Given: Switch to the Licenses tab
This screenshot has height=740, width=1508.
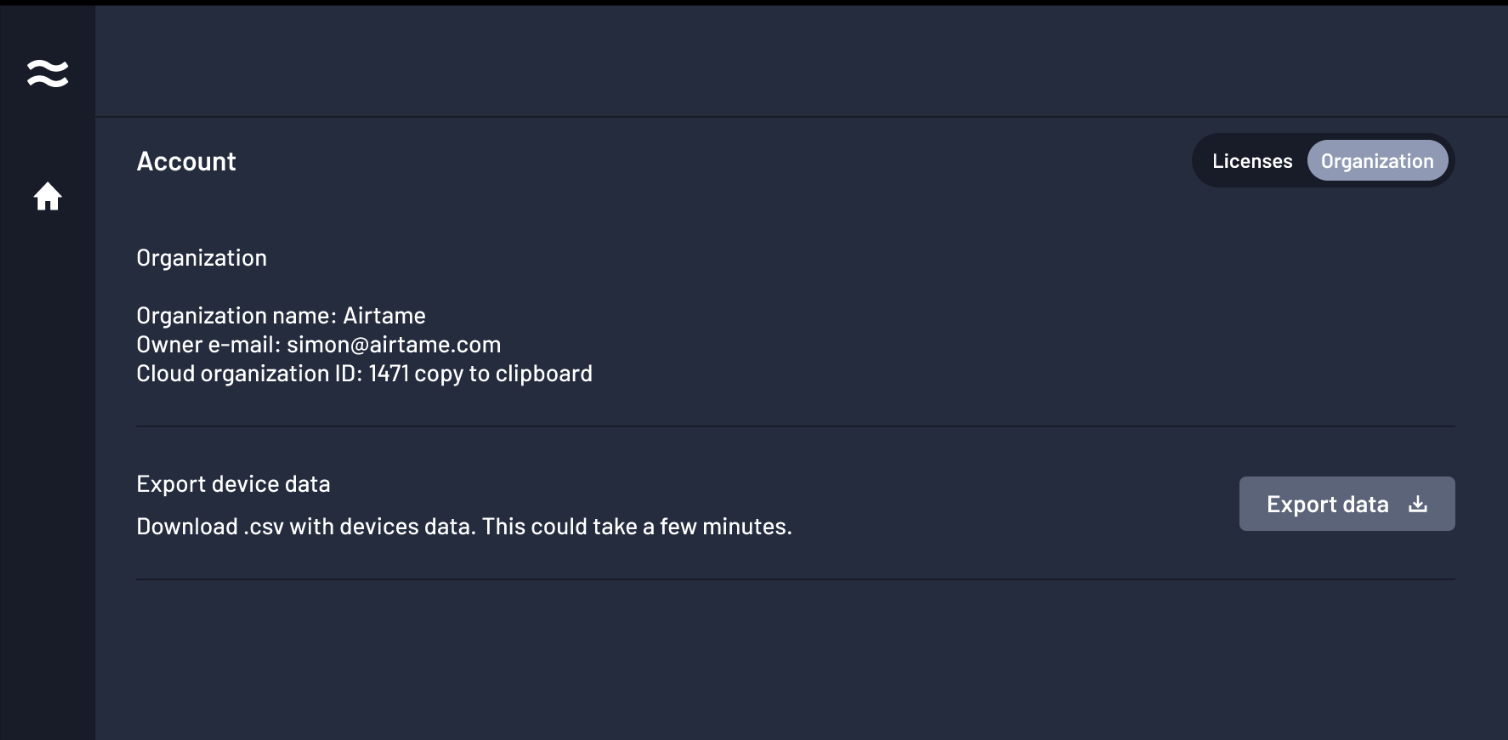Looking at the screenshot, I should 1252,161.
